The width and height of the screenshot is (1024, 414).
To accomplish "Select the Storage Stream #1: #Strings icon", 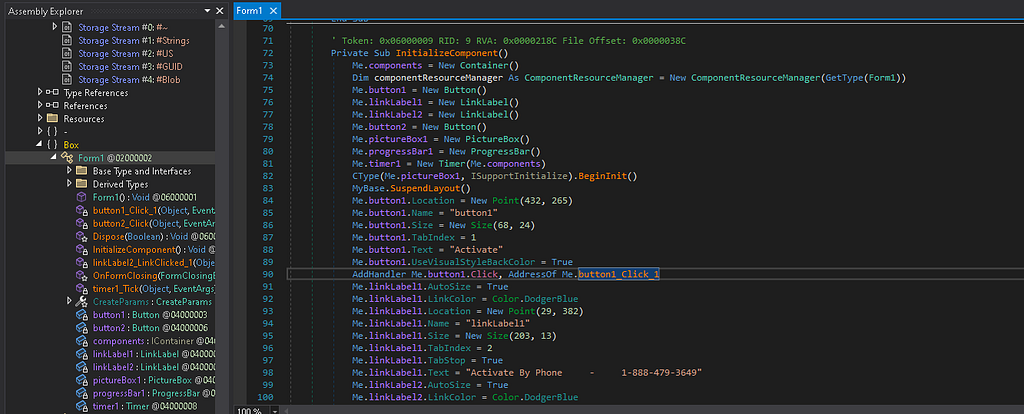I will click(x=67, y=40).
